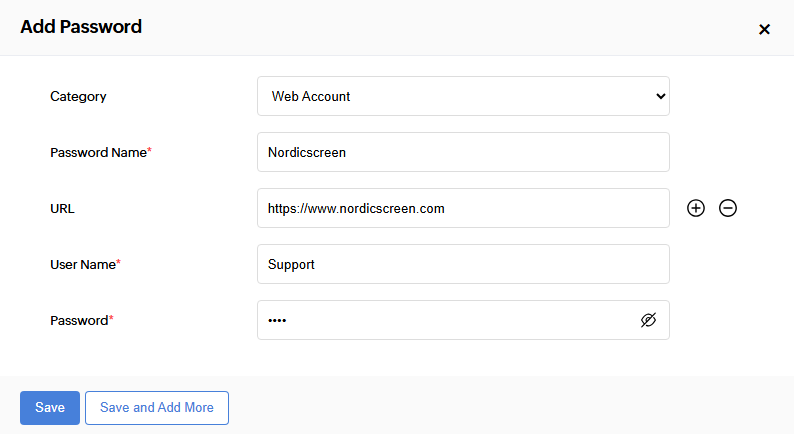Click the Password Name field containing Nordicscreen
794x434 pixels.
pos(463,152)
